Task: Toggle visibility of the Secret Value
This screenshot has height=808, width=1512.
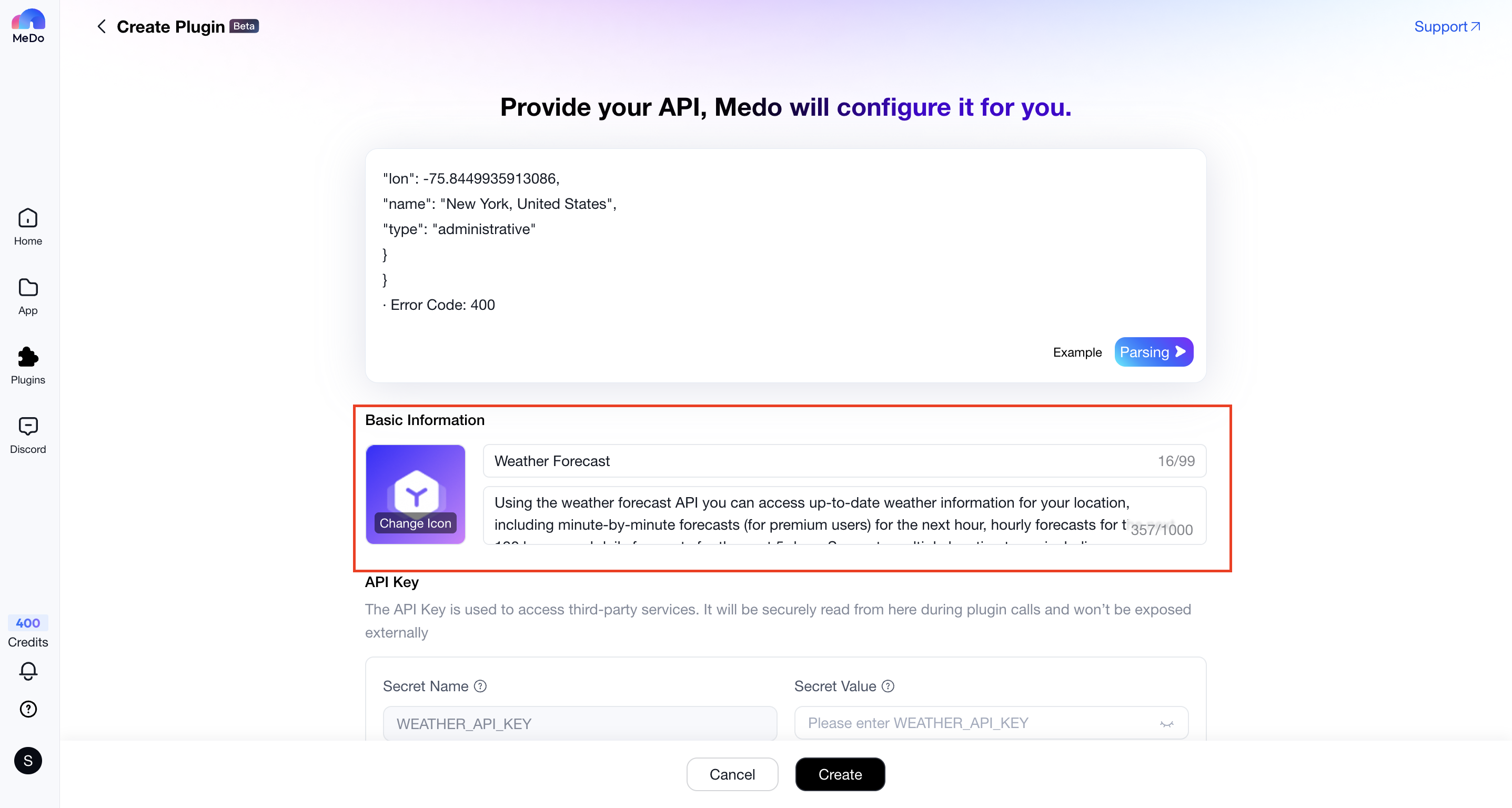Action: coord(1166,723)
